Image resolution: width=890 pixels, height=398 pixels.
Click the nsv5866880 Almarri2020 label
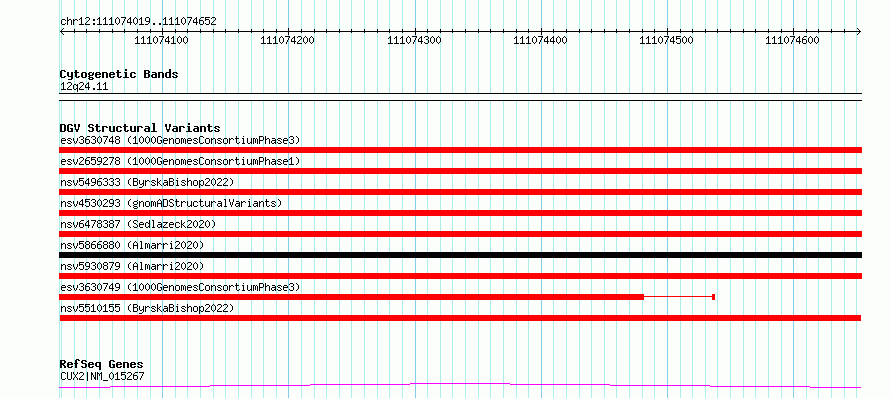click(x=131, y=245)
